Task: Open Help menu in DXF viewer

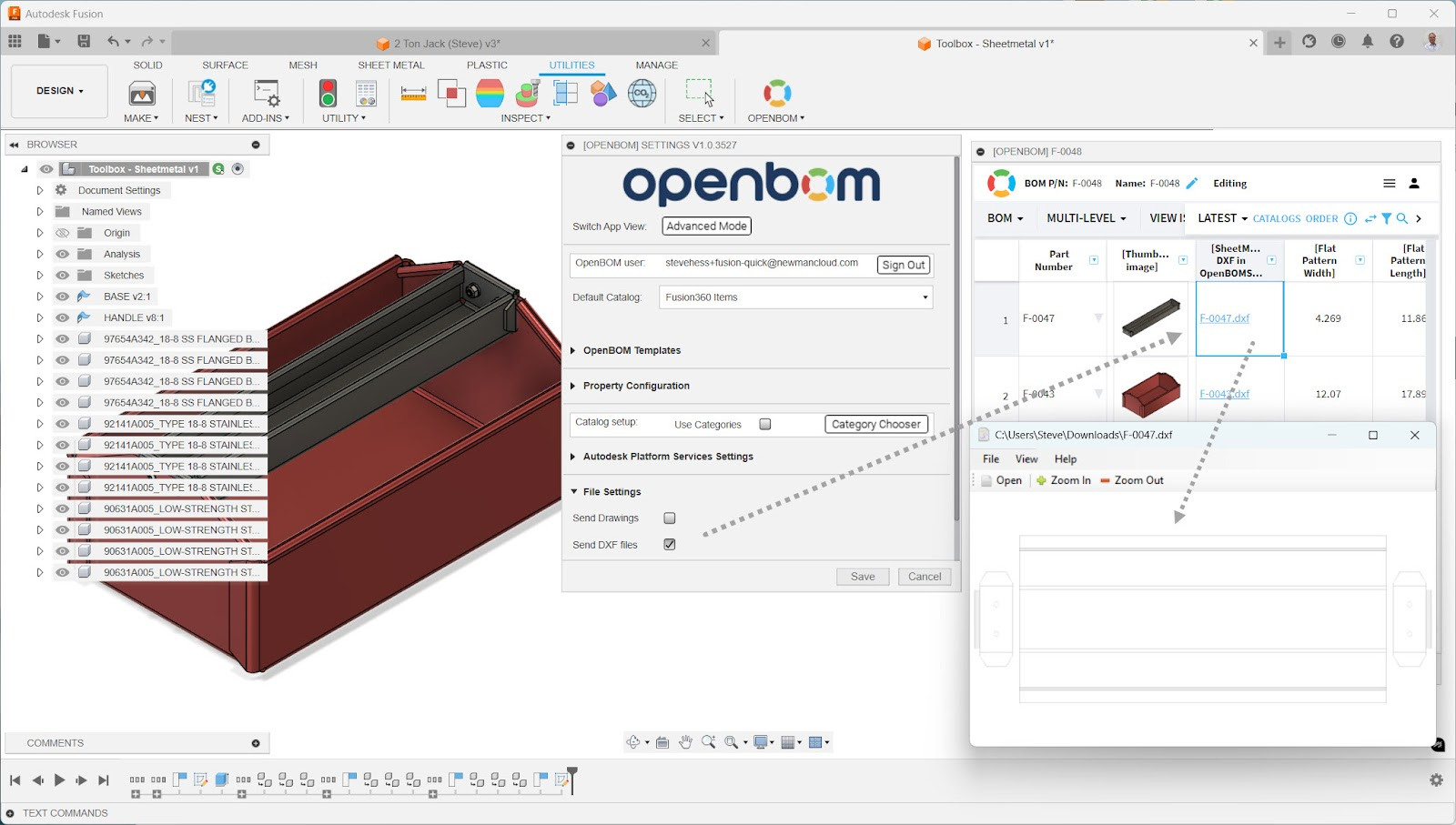Action: (x=1066, y=459)
